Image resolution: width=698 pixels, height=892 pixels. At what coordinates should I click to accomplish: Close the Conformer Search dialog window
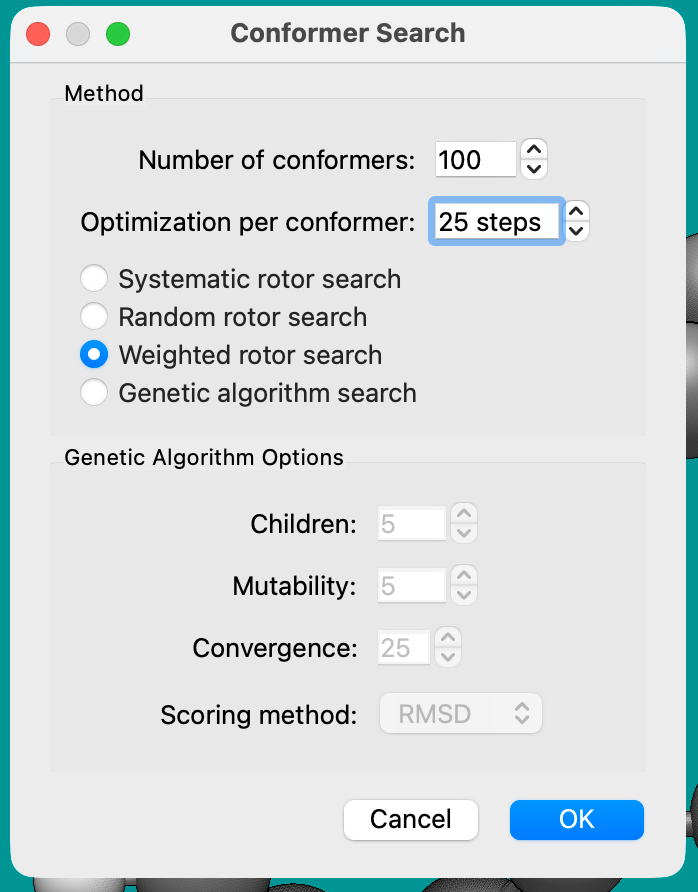tap(38, 35)
